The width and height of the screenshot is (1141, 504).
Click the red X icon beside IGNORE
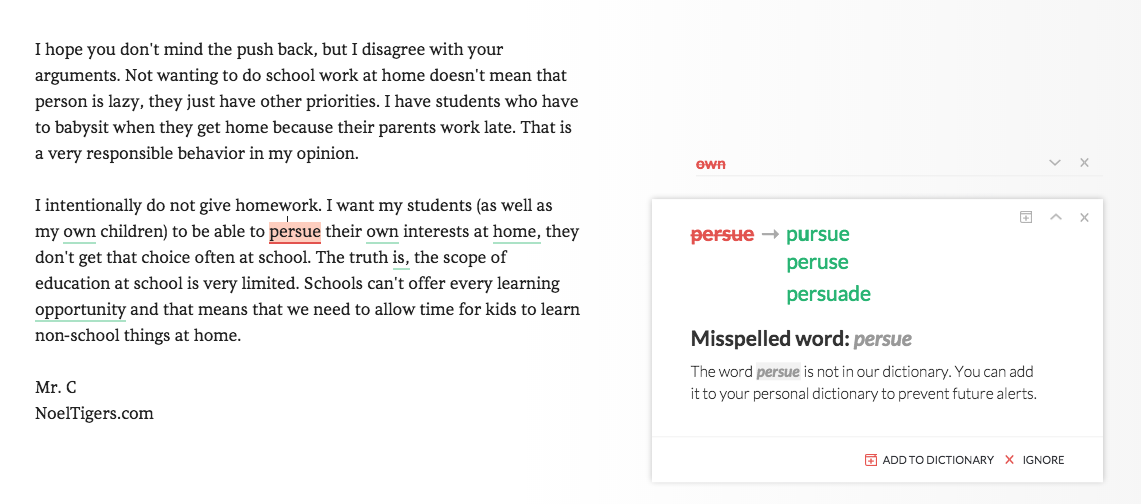click(x=1009, y=460)
